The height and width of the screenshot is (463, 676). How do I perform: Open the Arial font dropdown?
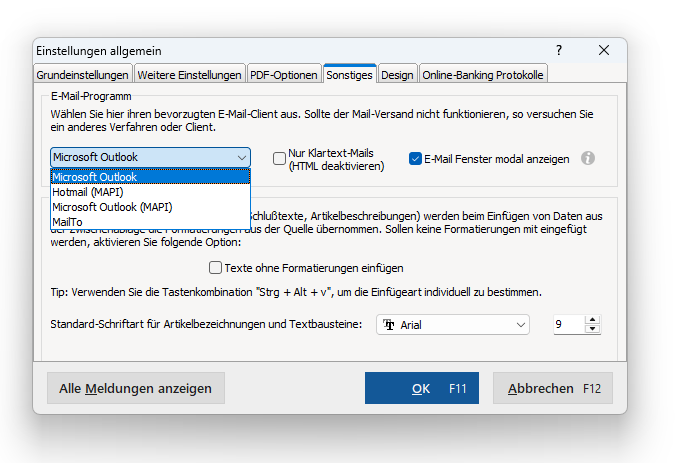(521, 325)
